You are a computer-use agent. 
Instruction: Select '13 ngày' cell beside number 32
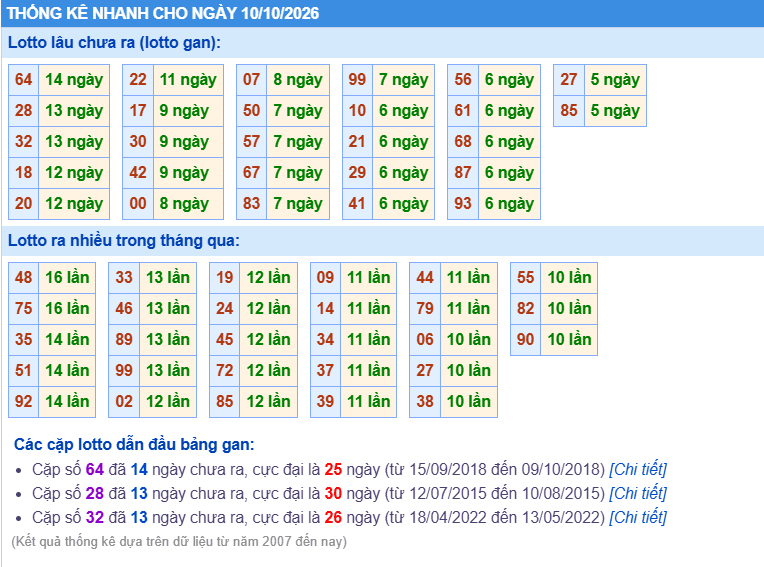pyautogui.click(x=74, y=142)
